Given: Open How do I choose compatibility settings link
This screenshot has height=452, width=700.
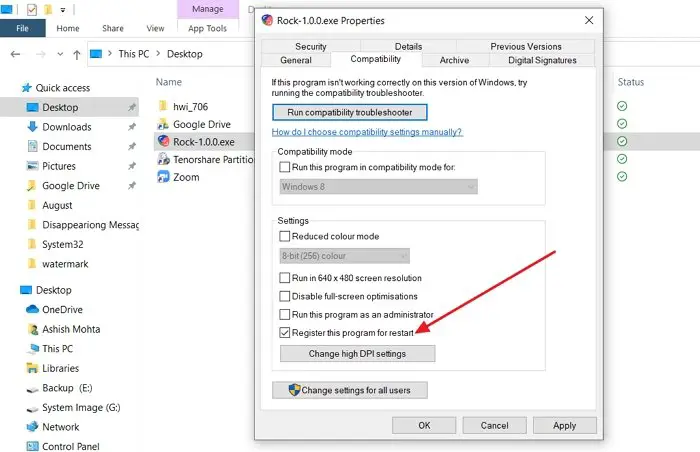Looking at the screenshot, I should coord(367,132).
